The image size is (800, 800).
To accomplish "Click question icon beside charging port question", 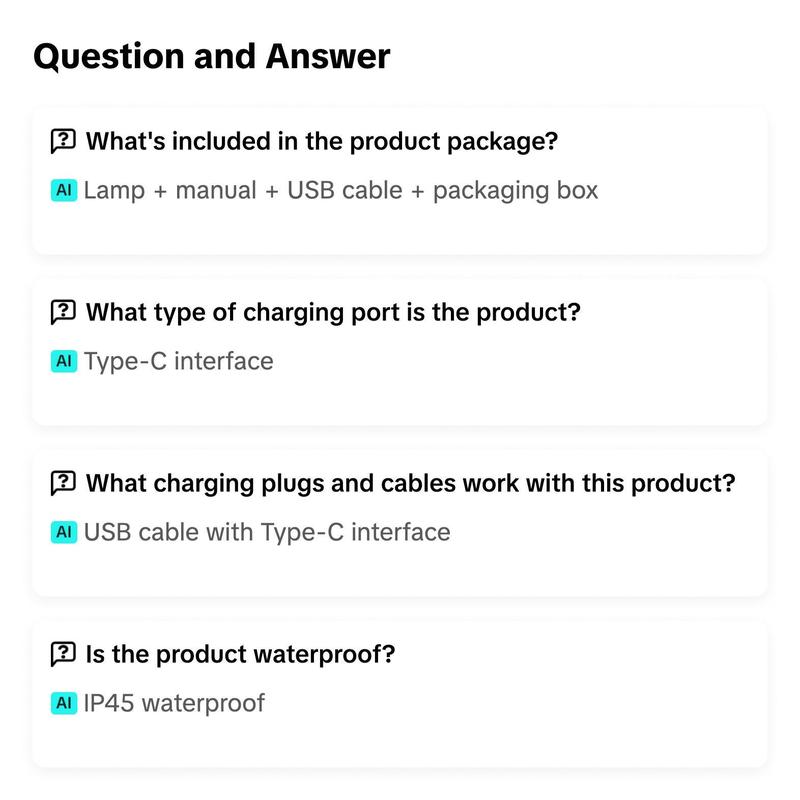I will [x=63, y=312].
